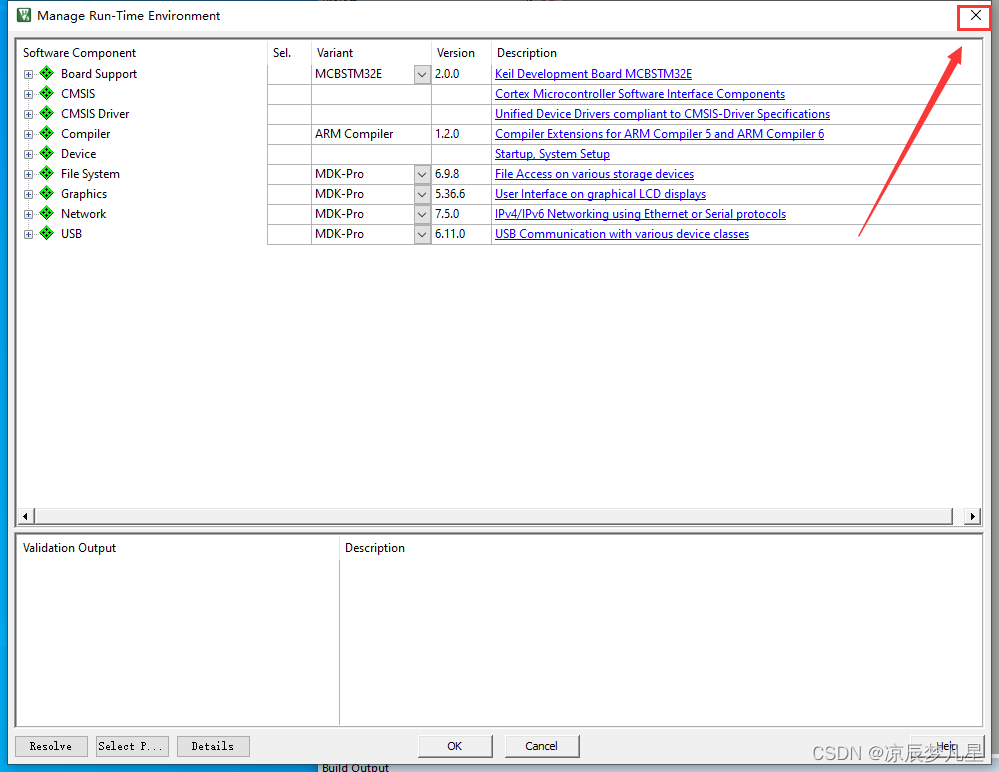999x772 pixels.
Task: Click the green diamond icon beside File System
Action: (x=47, y=173)
